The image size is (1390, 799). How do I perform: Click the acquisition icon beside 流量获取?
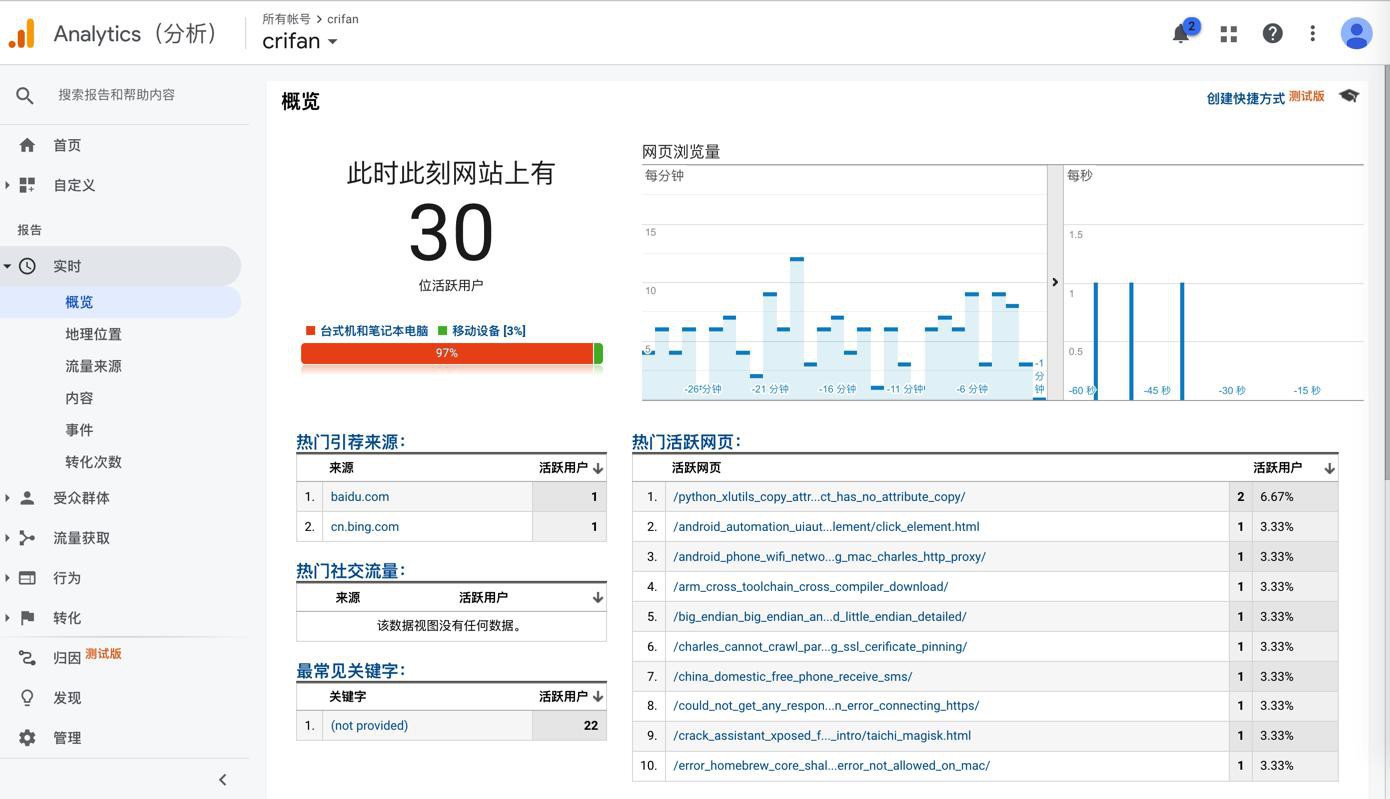point(27,538)
